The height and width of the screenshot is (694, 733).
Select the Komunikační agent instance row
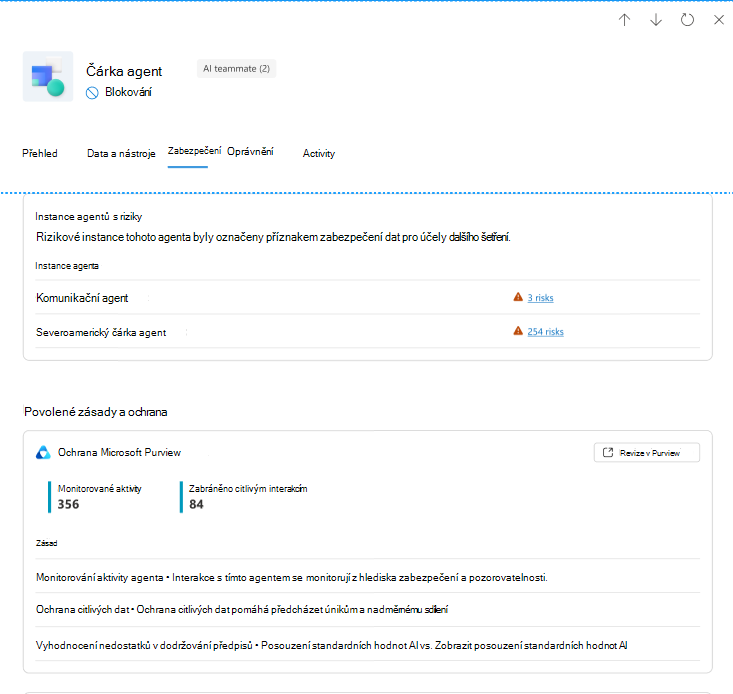(367, 298)
